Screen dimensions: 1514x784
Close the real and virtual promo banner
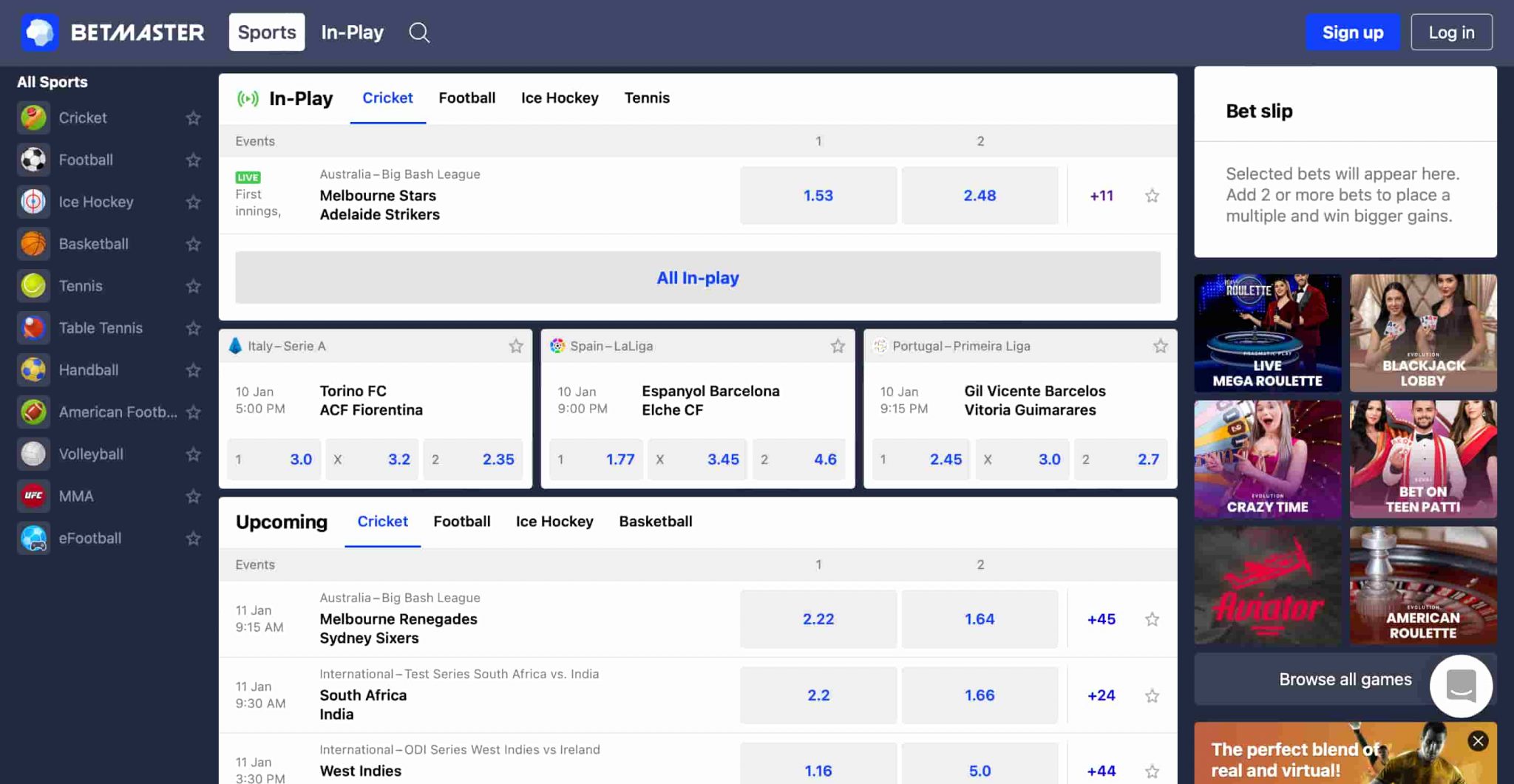[x=1478, y=741]
